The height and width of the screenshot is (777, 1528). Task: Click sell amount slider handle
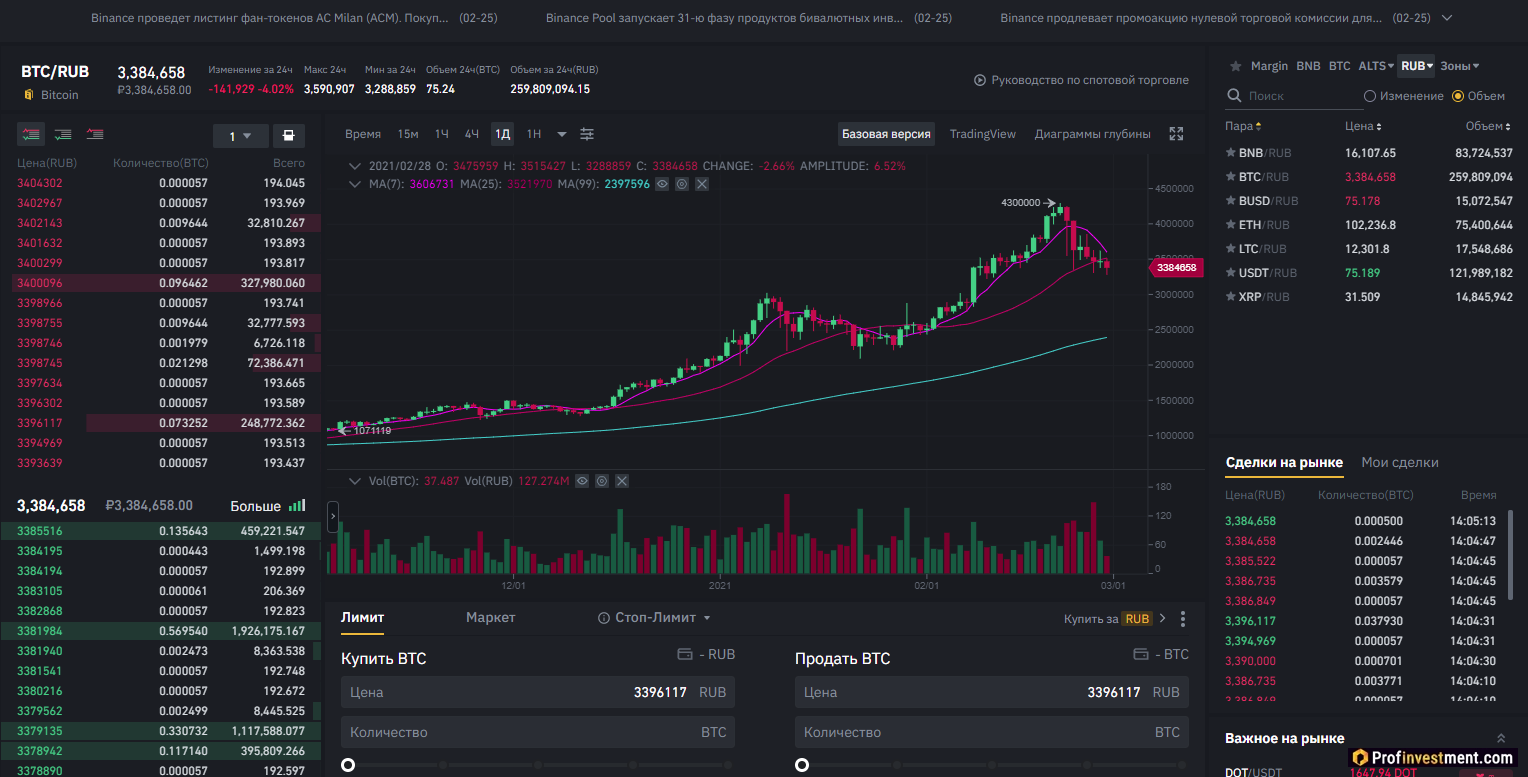(802, 765)
